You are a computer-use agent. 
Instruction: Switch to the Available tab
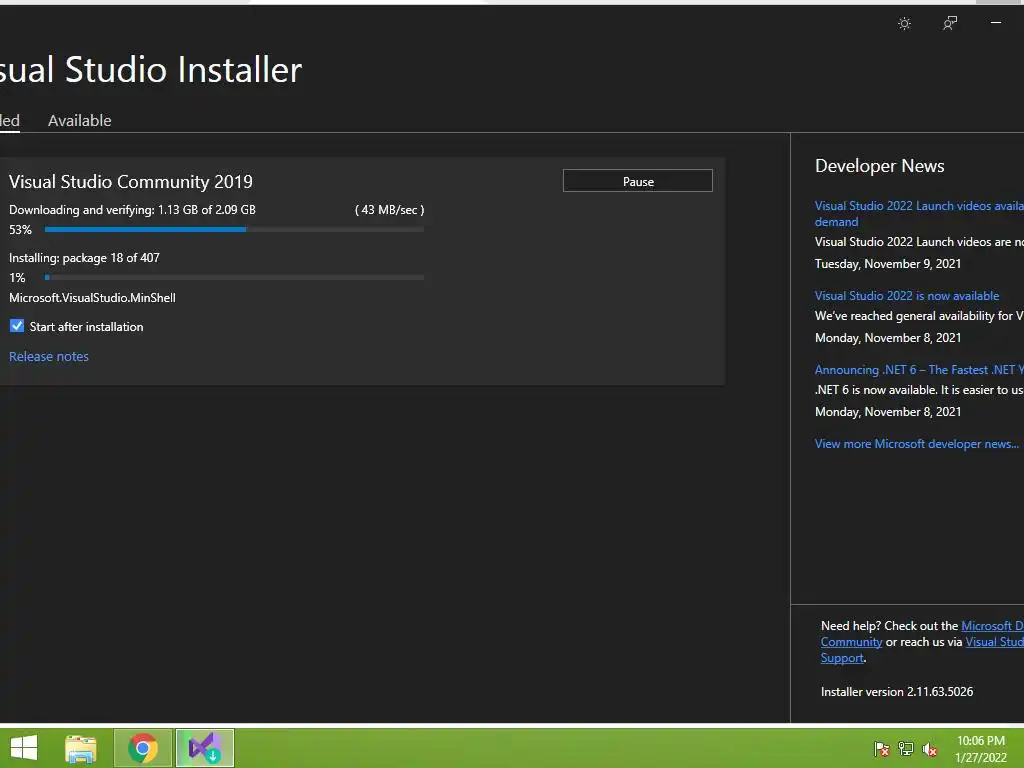(80, 121)
